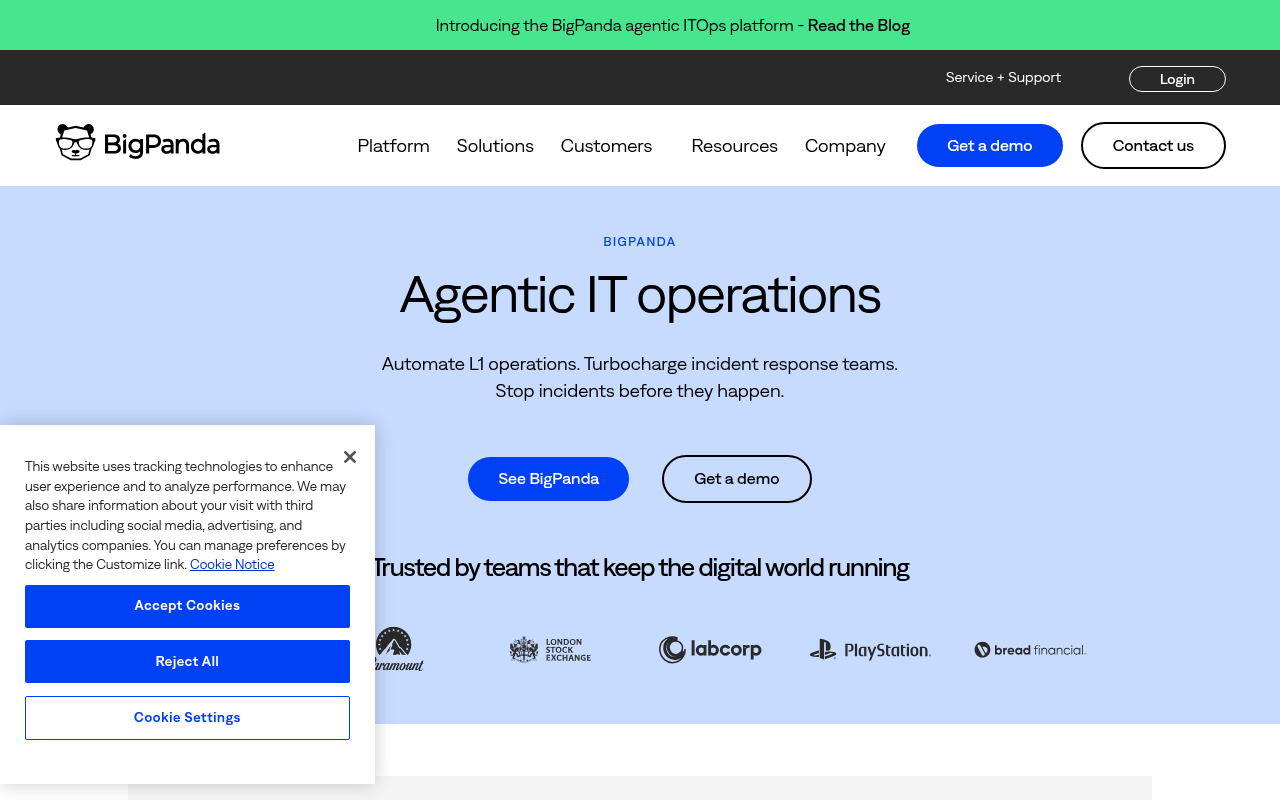Click the Login button
Screen dimensions: 1280x800
1176,78
